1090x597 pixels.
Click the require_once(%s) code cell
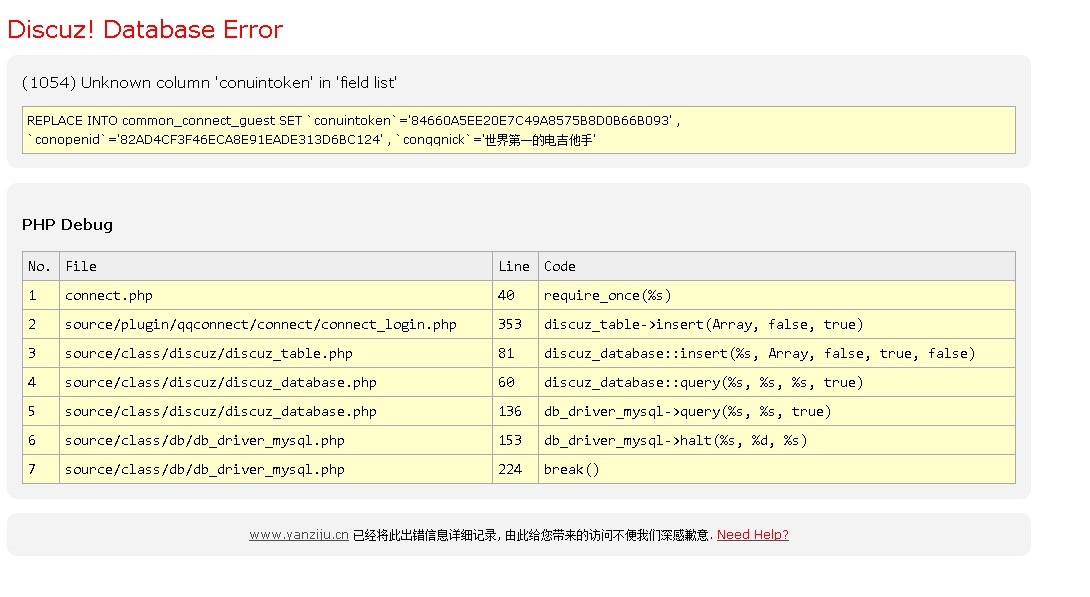607,295
